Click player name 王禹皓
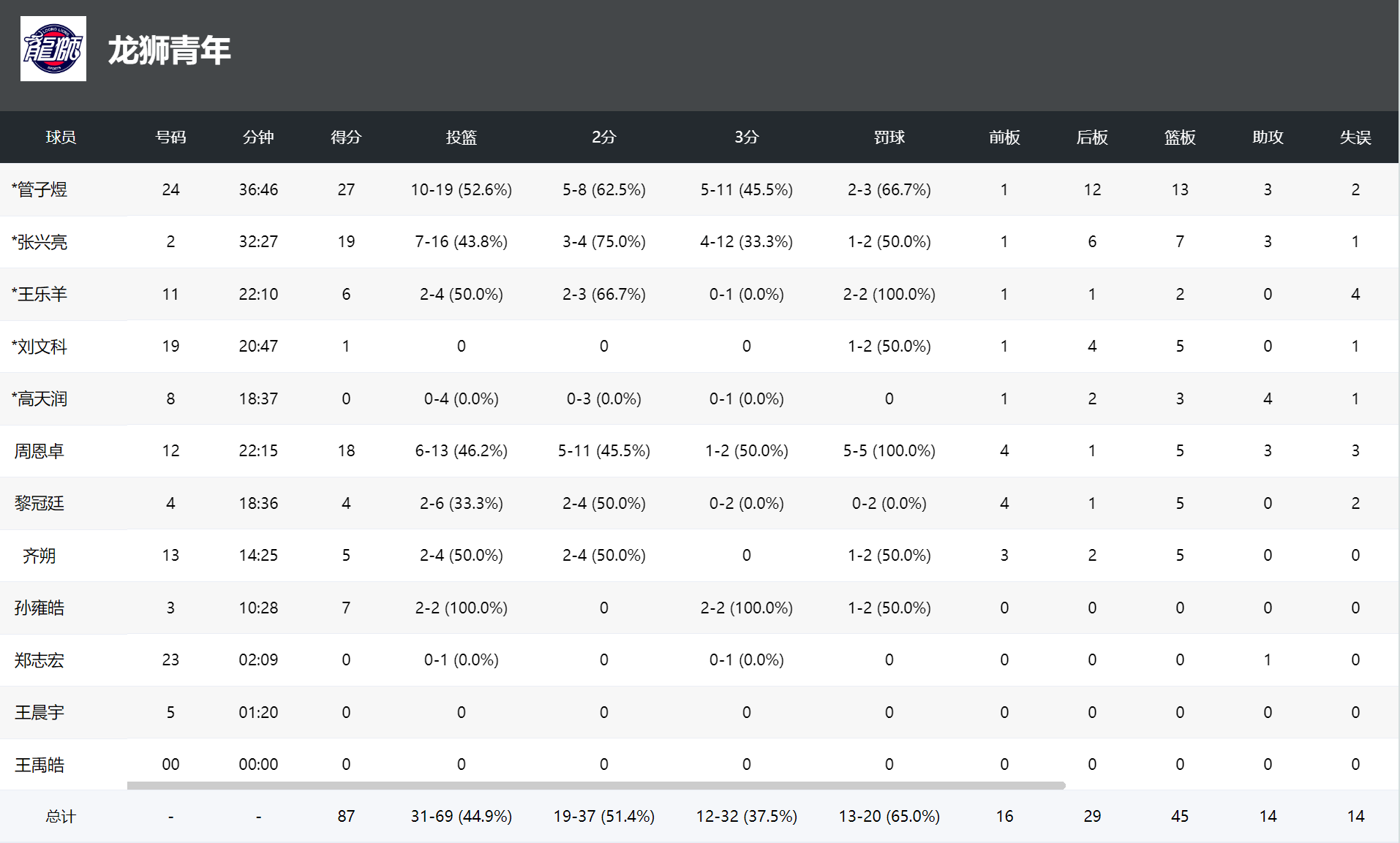 tap(39, 765)
